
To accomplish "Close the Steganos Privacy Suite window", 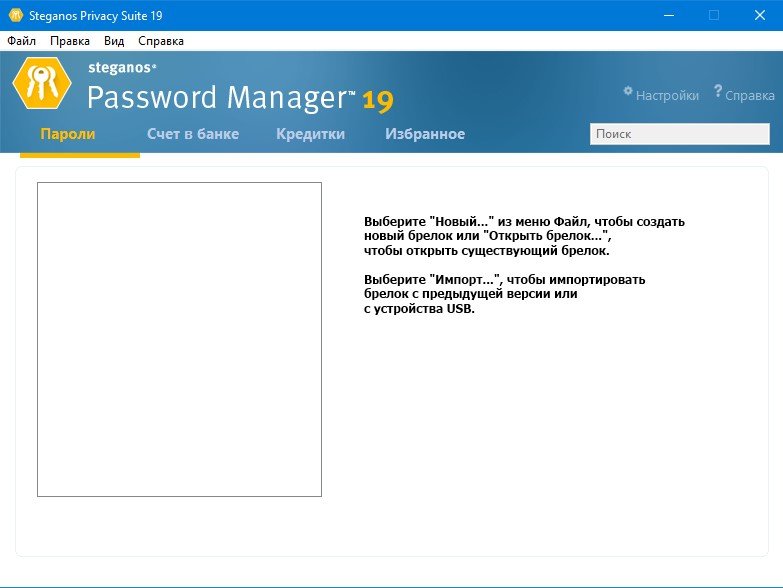I will [760, 15].
